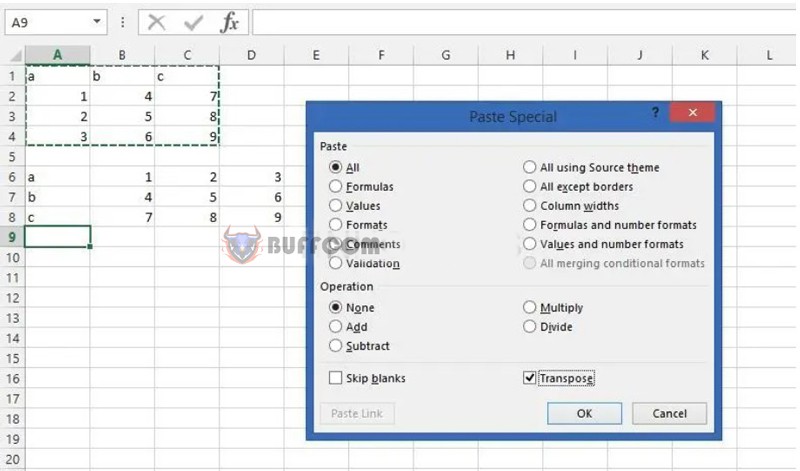800x471 pixels.
Task: Select column E header
Action: click(x=316, y=55)
